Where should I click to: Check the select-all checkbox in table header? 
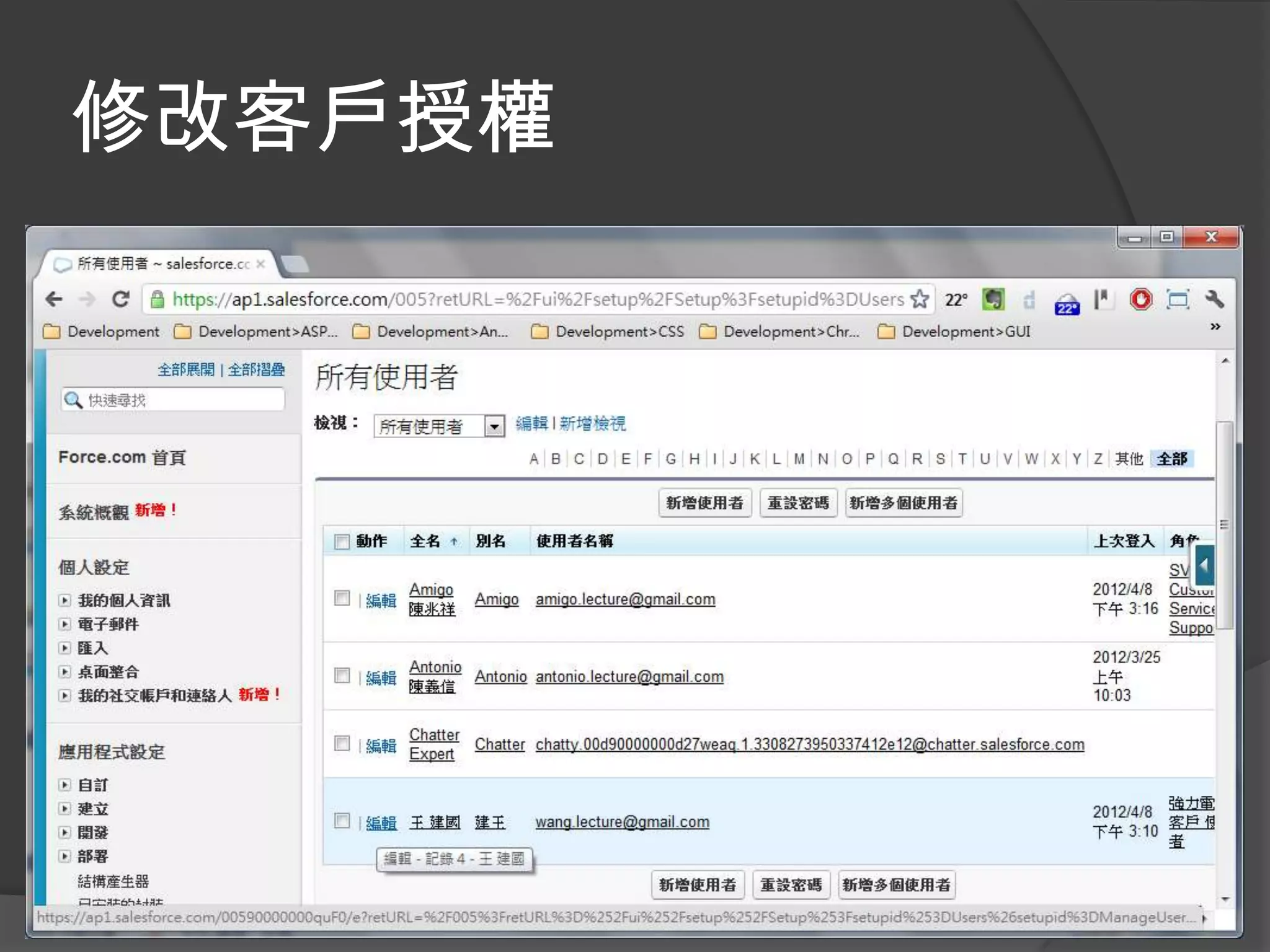pyautogui.click(x=342, y=542)
